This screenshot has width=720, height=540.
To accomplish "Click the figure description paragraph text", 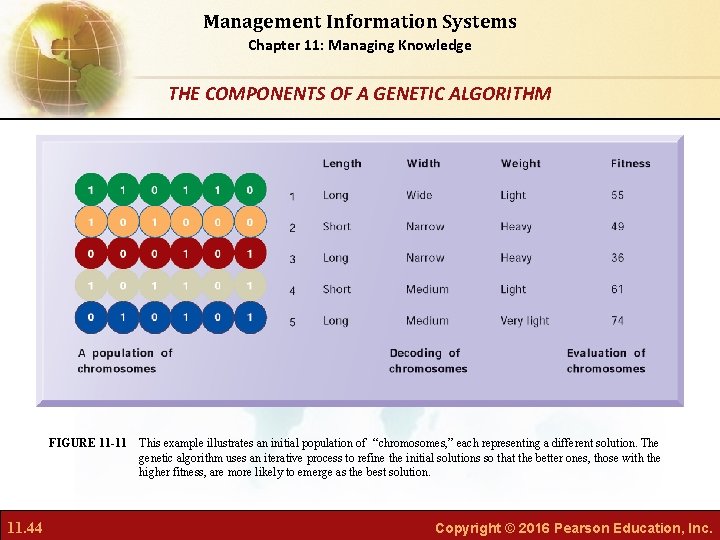I will (x=399, y=457).
